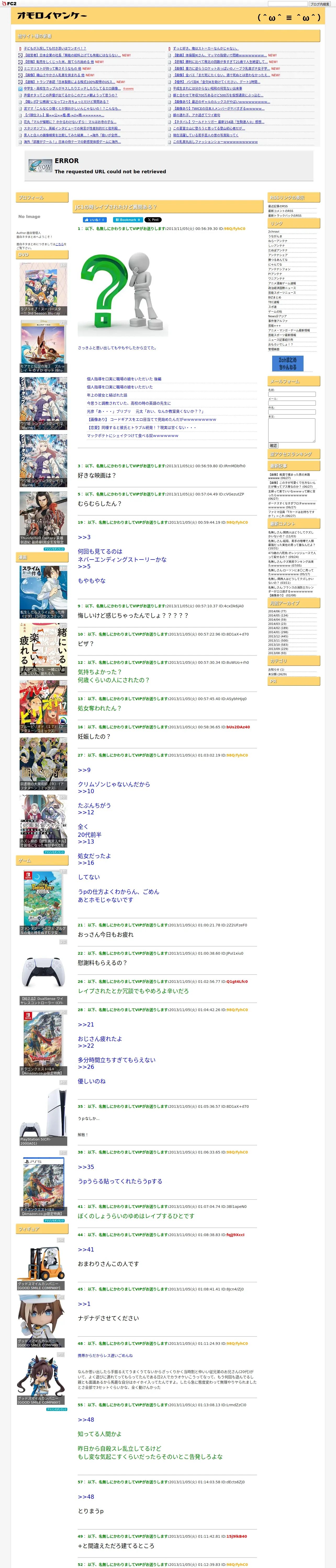Open article title JC1の時 heading link
Image resolution: width=336 pixels, height=1568 pixels.
116,207
